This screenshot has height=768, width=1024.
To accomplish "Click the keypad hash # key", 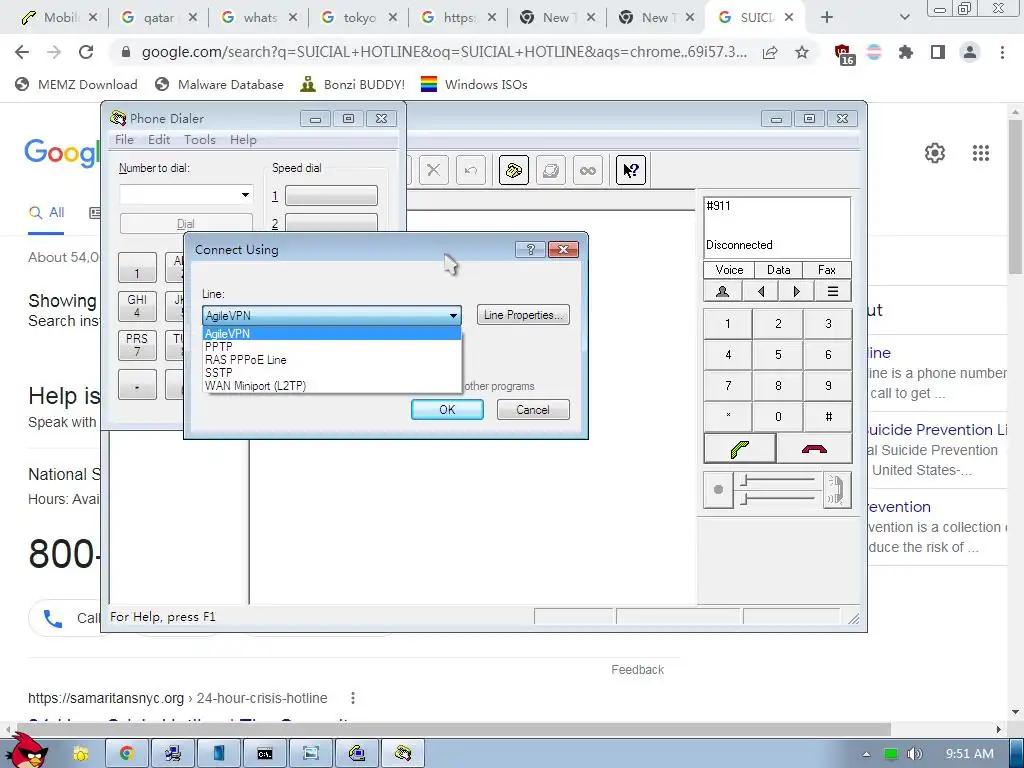I will click(x=828, y=417).
